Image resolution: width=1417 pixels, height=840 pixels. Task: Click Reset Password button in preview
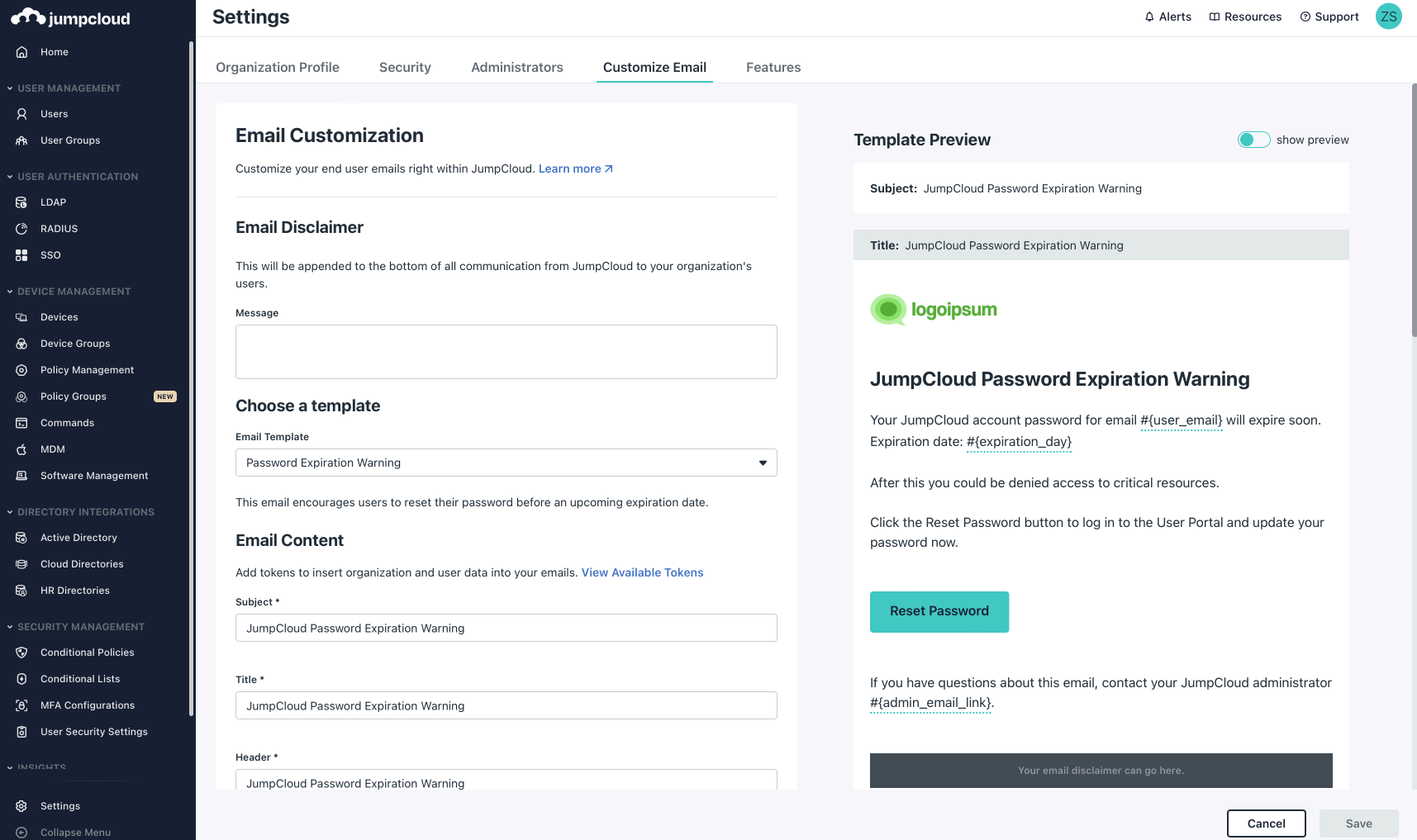[x=939, y=612]
